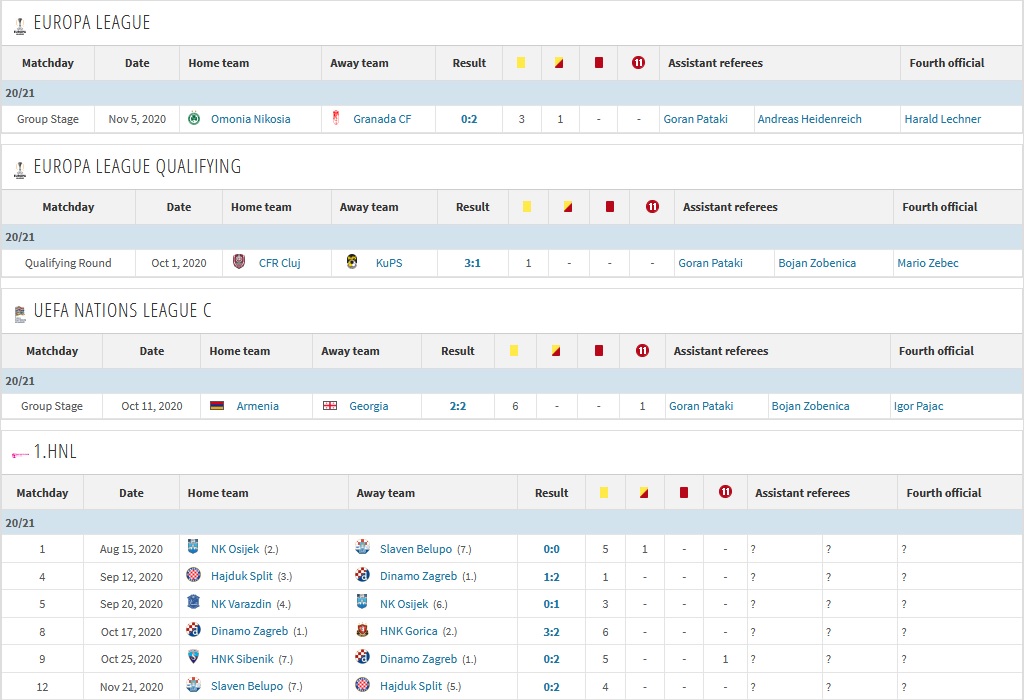The height and width of the screenshot is (700, 1024).
Task: Click second-yellow card icon in Europa League header
Action: tap(559, 63)
